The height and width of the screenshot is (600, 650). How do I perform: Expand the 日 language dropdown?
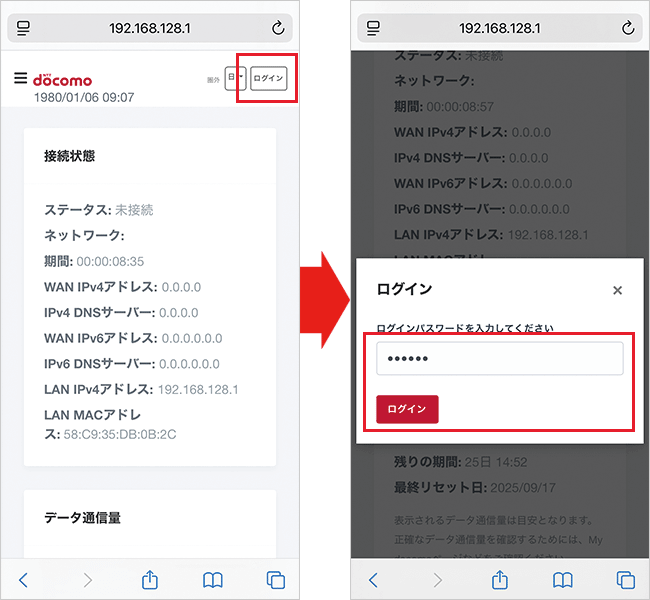(235, 78)
